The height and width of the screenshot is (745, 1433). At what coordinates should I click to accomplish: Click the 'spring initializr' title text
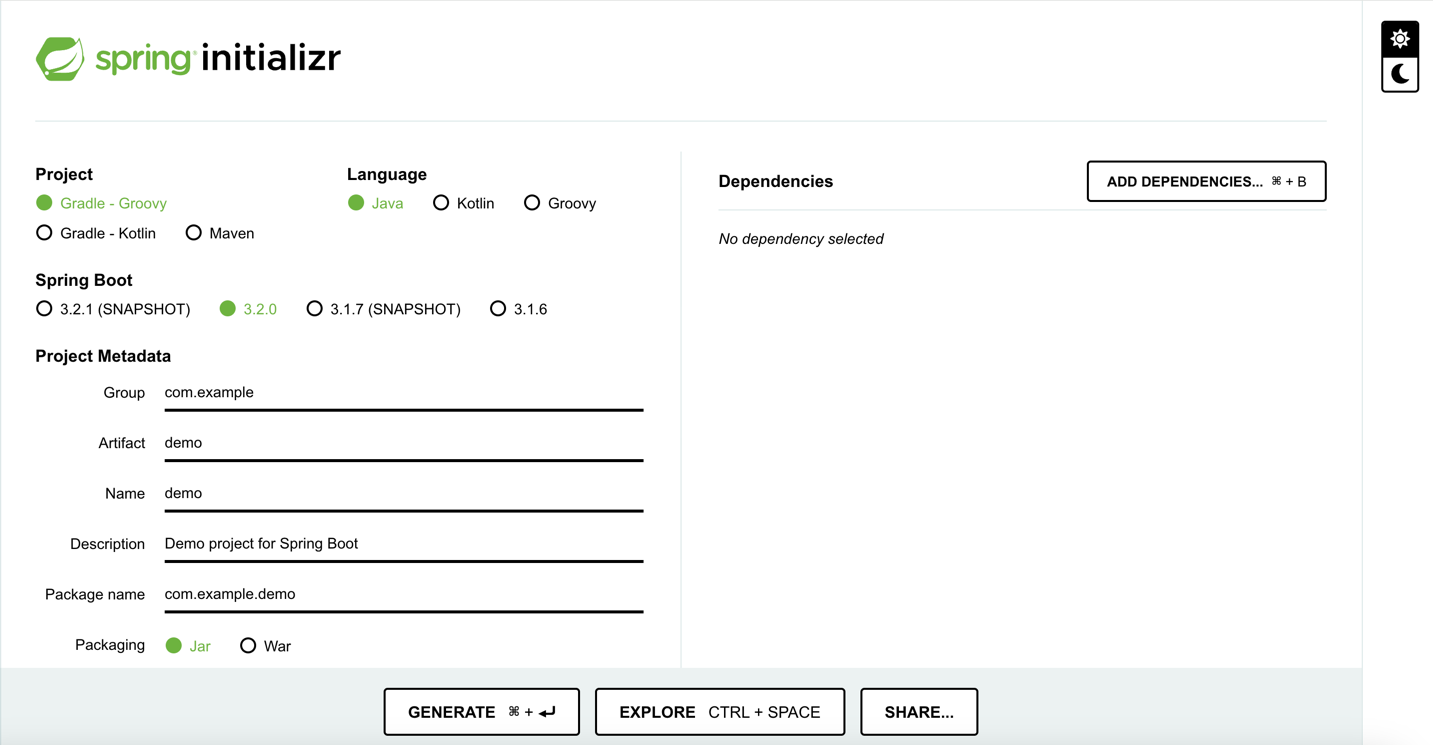pos(218,59)
